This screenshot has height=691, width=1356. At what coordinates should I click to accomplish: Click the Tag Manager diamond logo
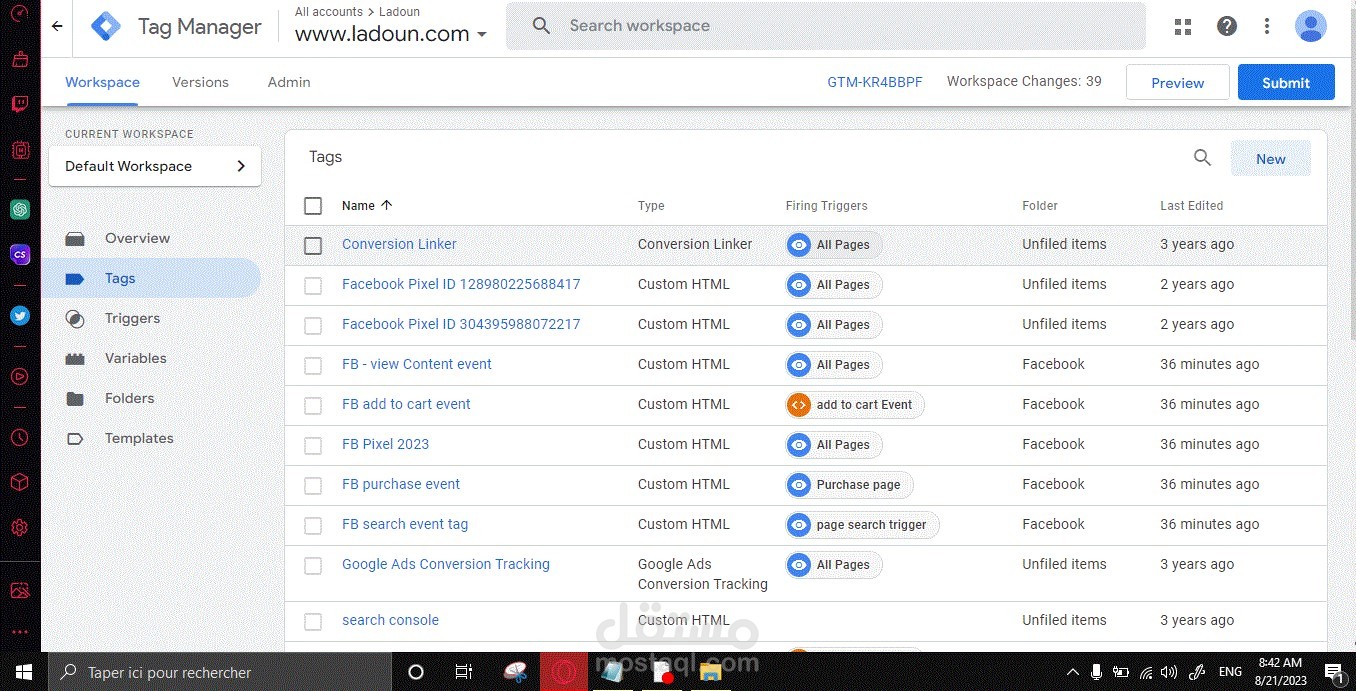[x=106, y=26]
